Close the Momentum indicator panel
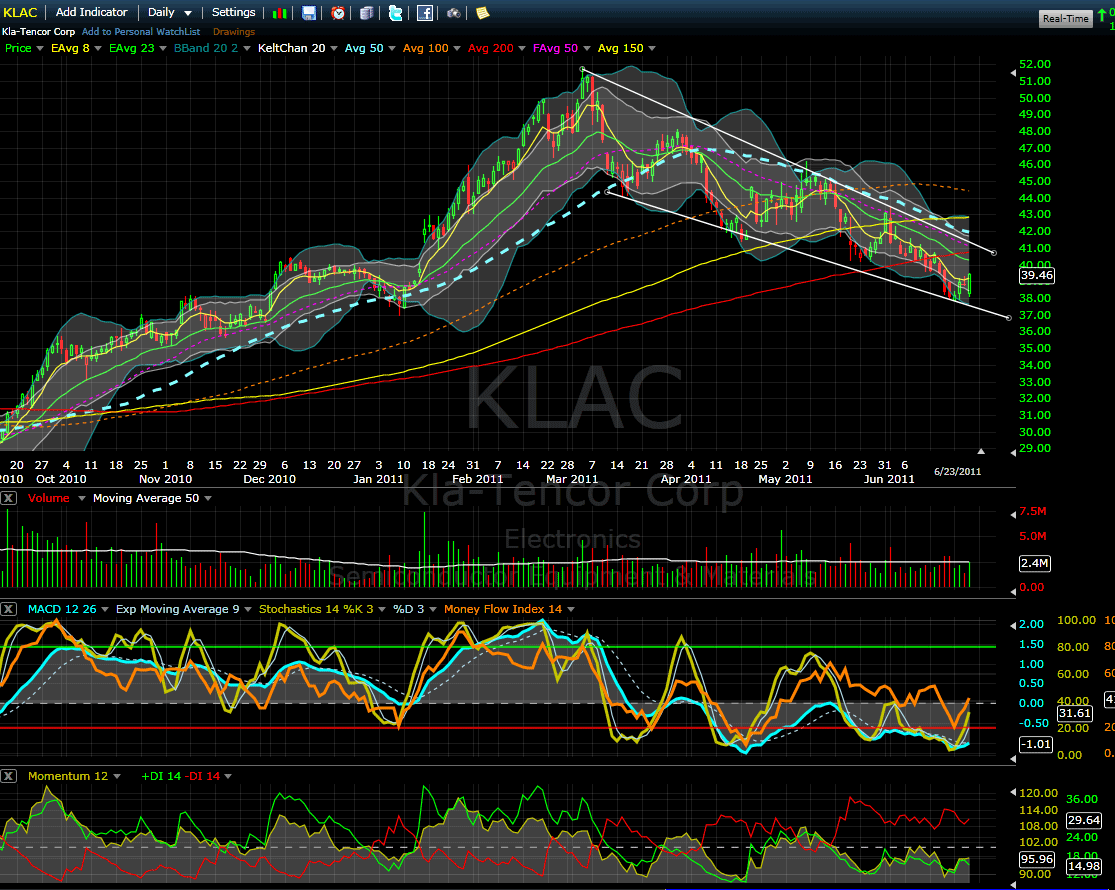 [9, 776]
